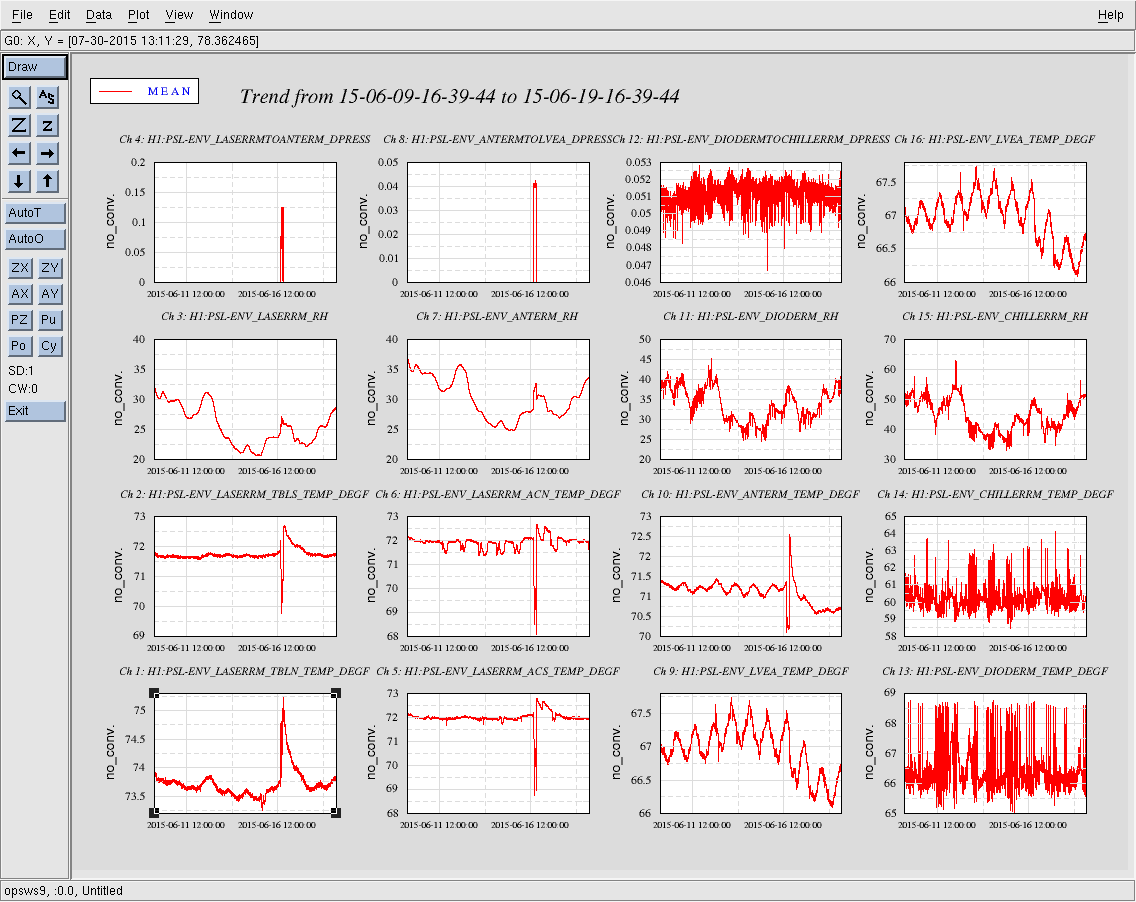Click the Pu button
The image size is (1136, 902).
pyautogui.click(x=49, y=320)
